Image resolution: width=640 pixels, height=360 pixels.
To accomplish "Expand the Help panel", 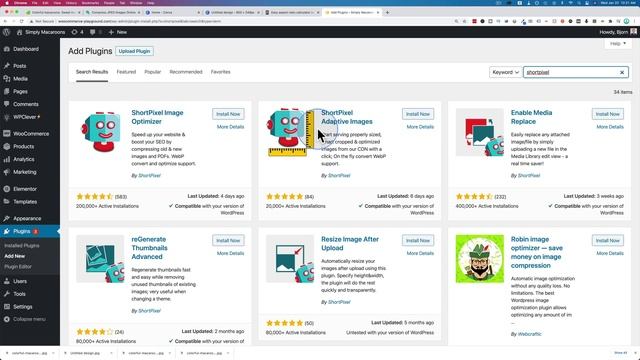I will 618,43.
